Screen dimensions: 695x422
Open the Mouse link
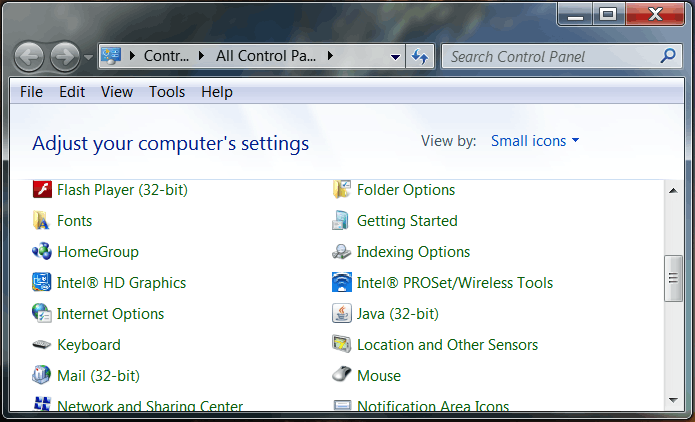point(379,376)
